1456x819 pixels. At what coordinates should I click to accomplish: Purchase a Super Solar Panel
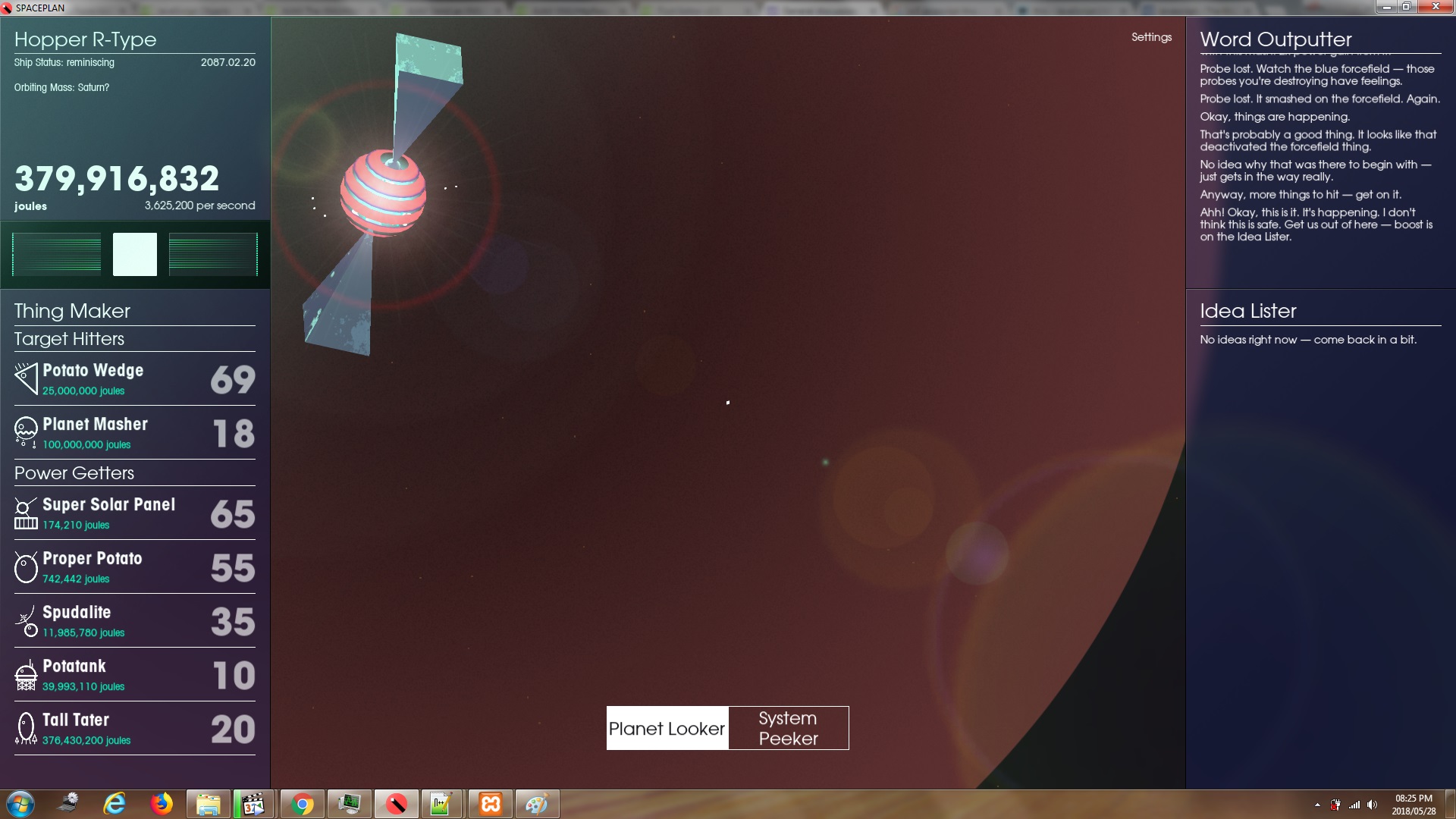(134, 513)
